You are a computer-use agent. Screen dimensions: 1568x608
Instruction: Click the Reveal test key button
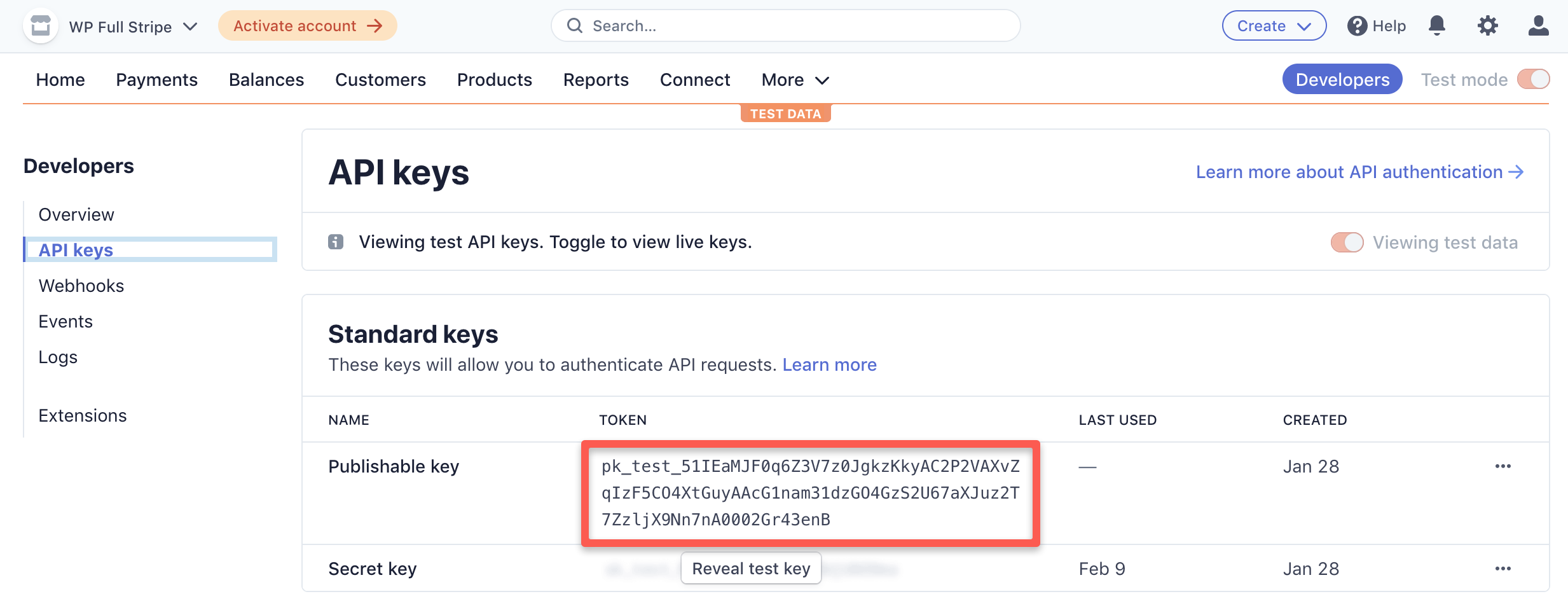click(x=750, y=568)
